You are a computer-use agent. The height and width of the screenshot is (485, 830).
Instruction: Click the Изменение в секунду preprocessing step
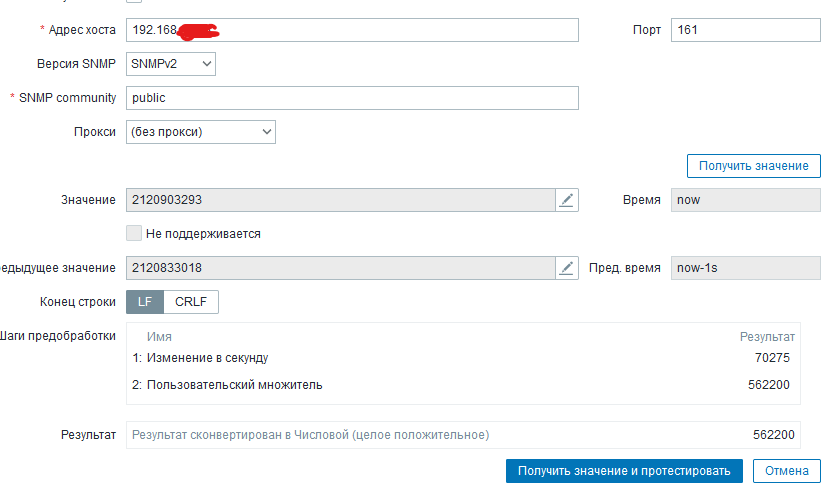(x=207, y=358)
